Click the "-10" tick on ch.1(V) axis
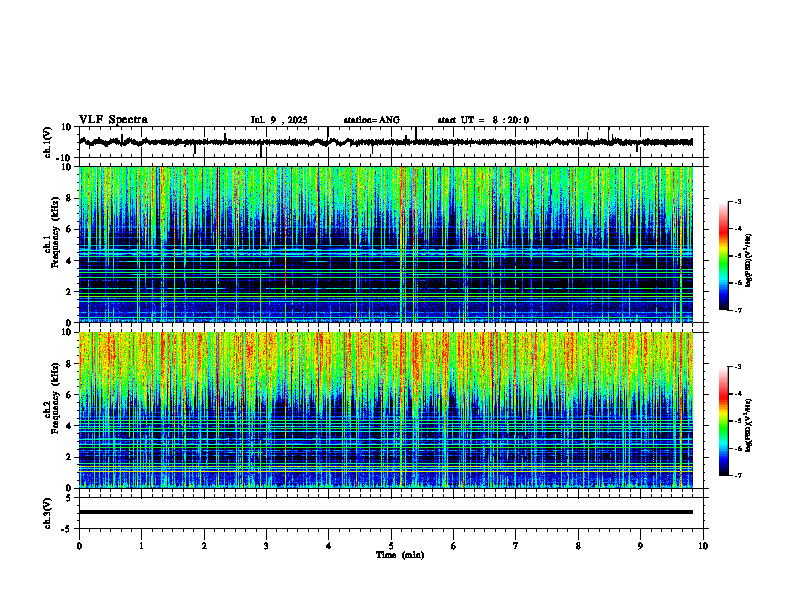 click(x=64, y=158)
